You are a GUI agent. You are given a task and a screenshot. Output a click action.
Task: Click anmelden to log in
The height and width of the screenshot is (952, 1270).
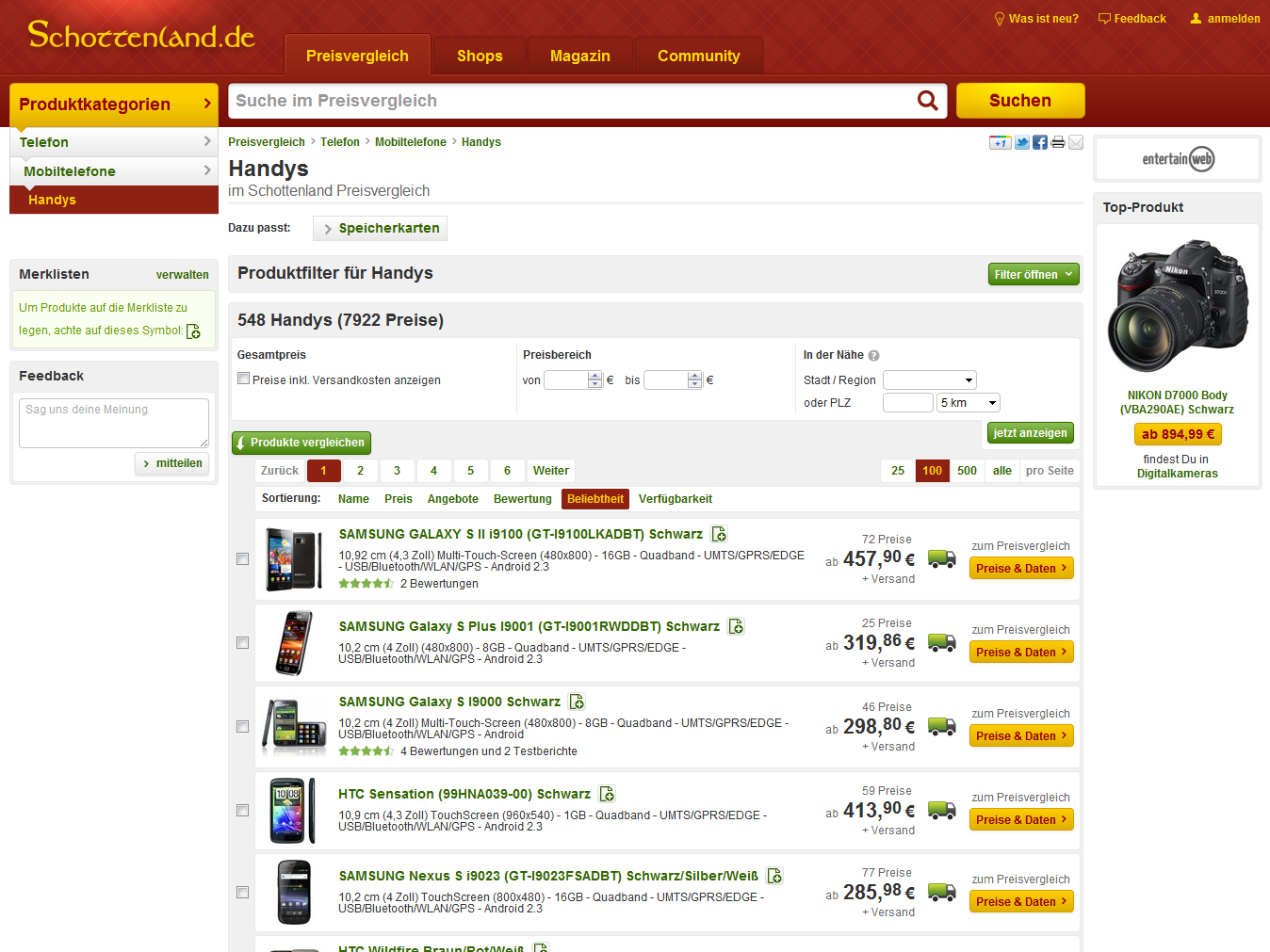tap(1225, 19)
